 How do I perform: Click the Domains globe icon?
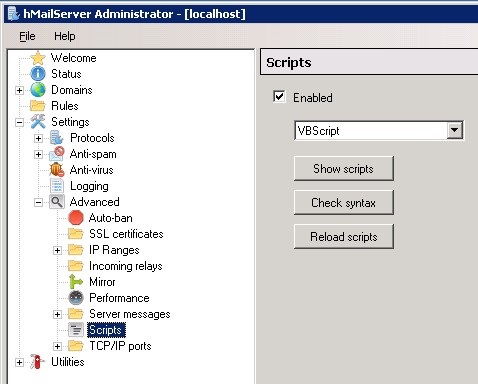[38, 90]
